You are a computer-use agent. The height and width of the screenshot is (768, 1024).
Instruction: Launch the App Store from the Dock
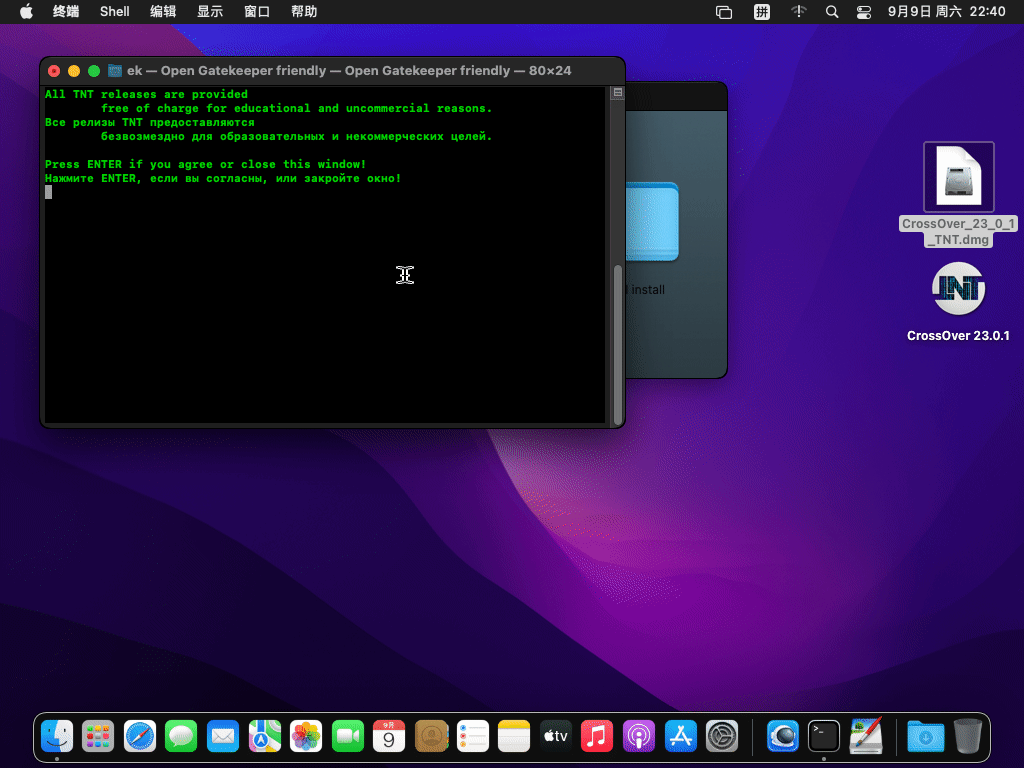(x=680, y=737)
